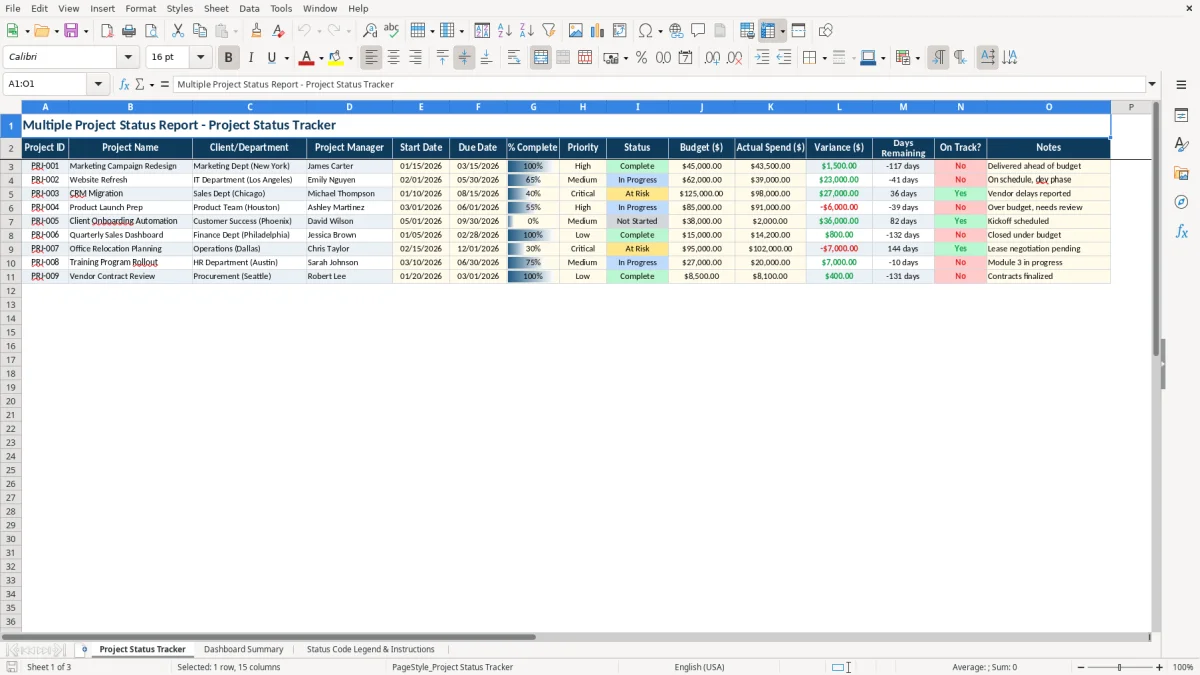Format as percent
The height and width of the screenshot is (675, 1200).
[x=641, y=58]
